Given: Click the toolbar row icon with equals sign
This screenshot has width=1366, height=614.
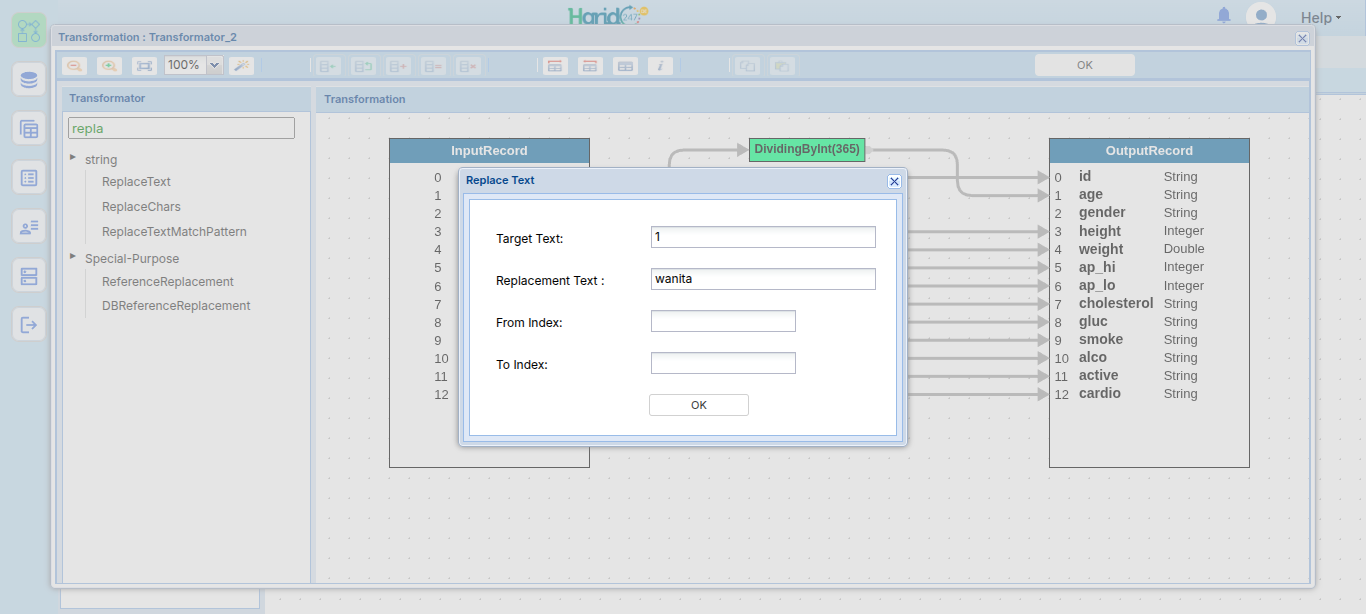Looking at the screenshot, I should [x=433, y=66].
